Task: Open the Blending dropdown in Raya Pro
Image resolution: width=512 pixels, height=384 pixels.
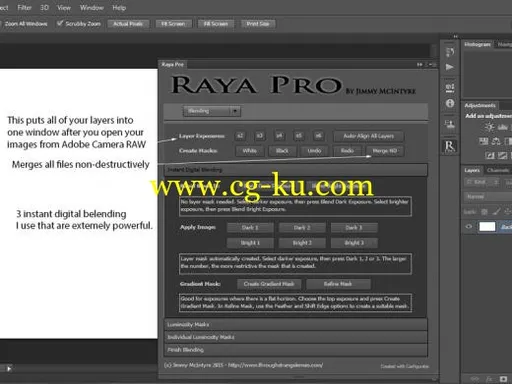Action: click(x=212, y=111)
